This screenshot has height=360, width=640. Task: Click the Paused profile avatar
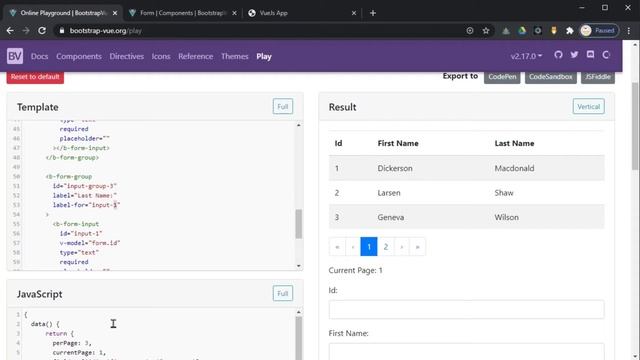[599, 31]
